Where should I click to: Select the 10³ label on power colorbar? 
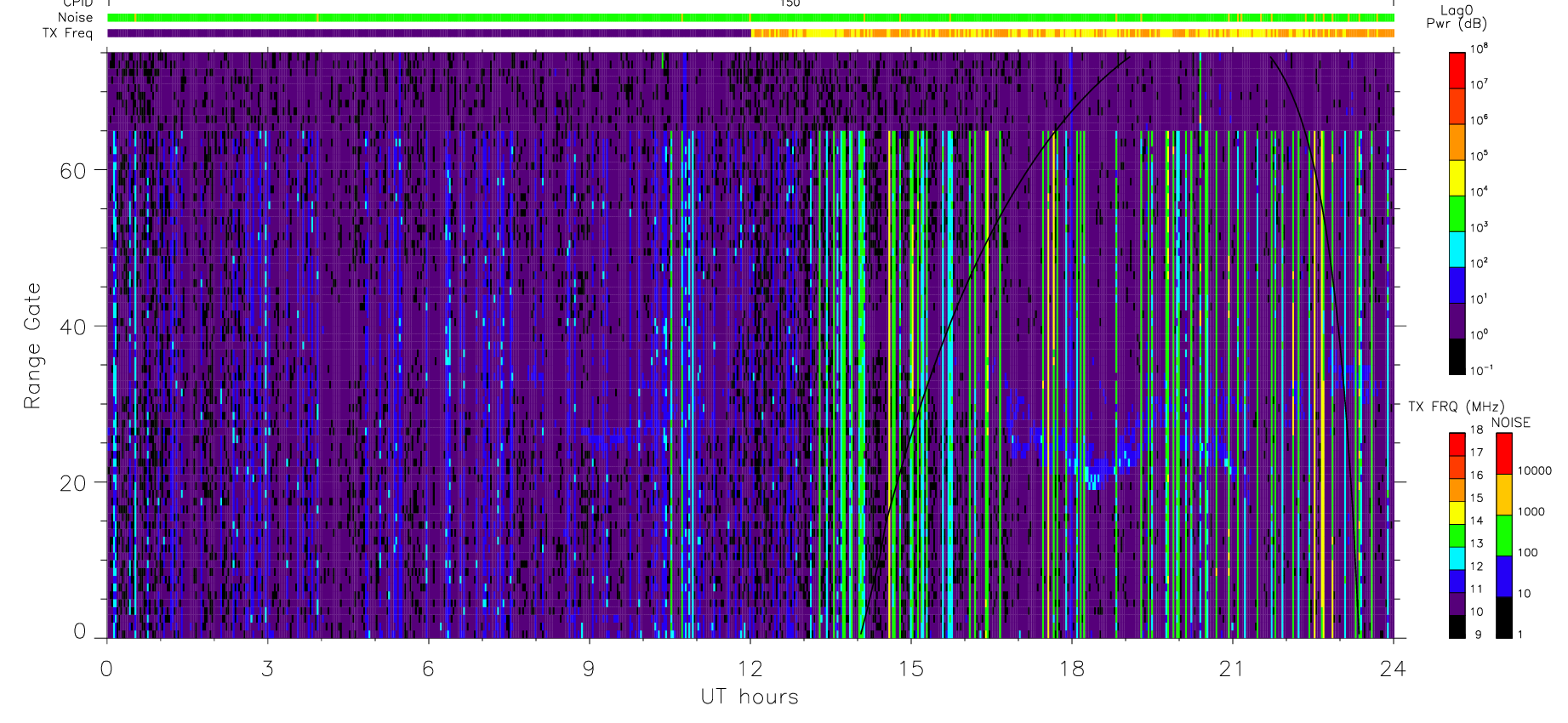click(x=1479, y=228)
